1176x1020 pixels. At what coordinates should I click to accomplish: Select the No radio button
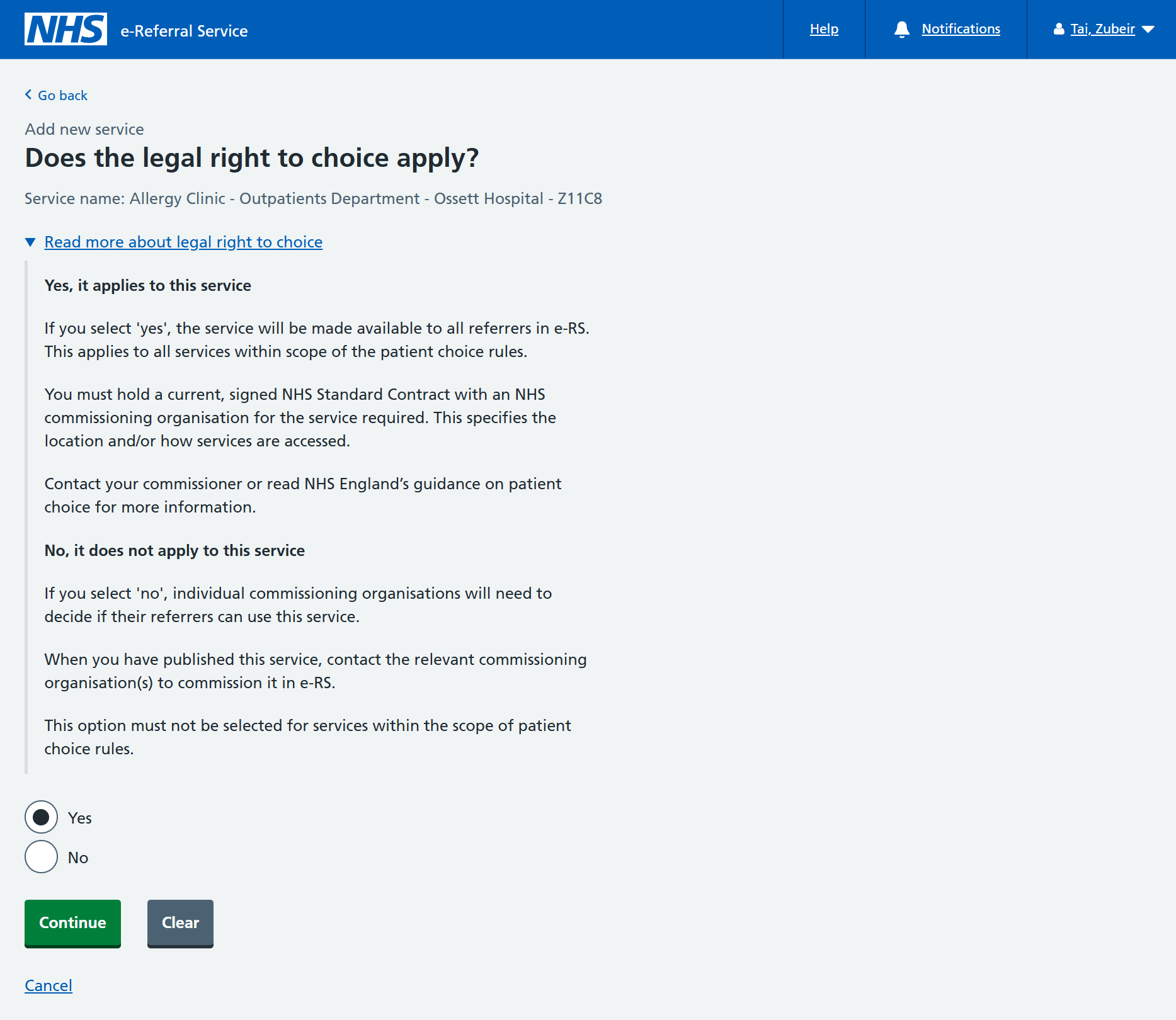41,856
